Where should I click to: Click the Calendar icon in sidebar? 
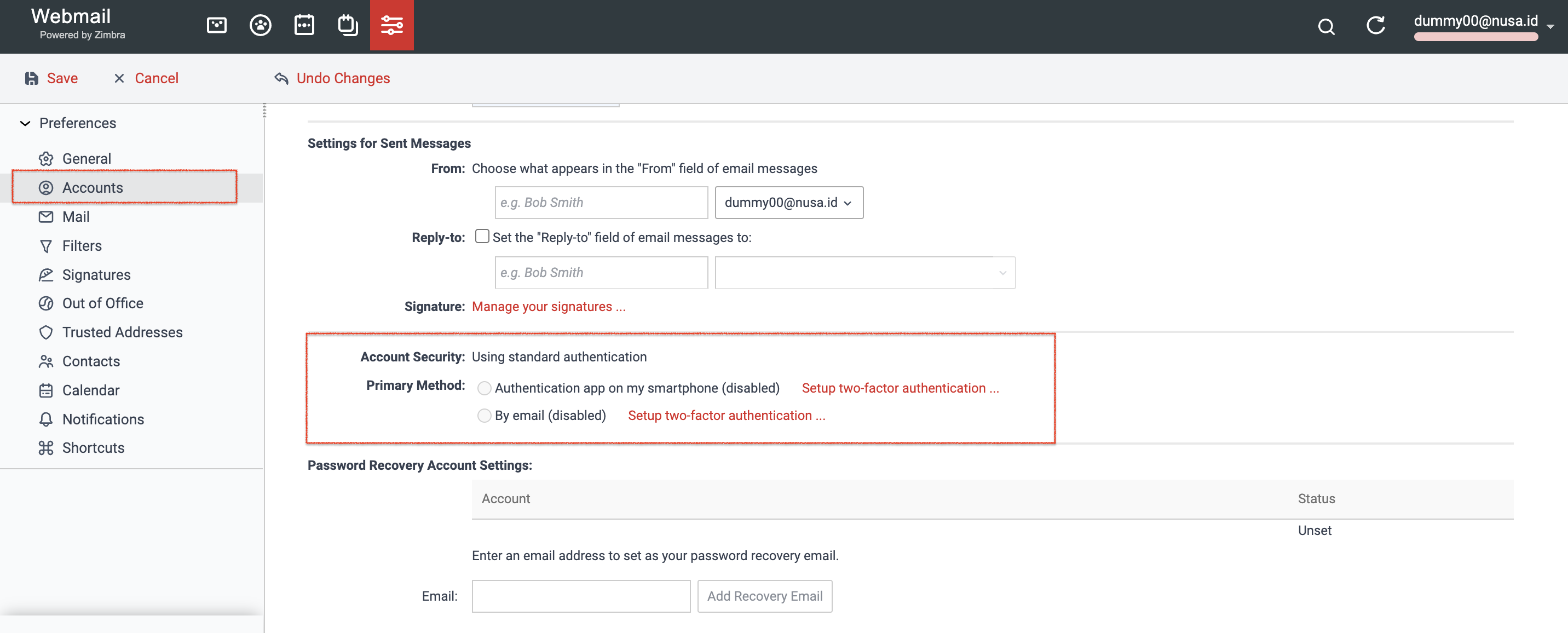(x=45, y=390)
